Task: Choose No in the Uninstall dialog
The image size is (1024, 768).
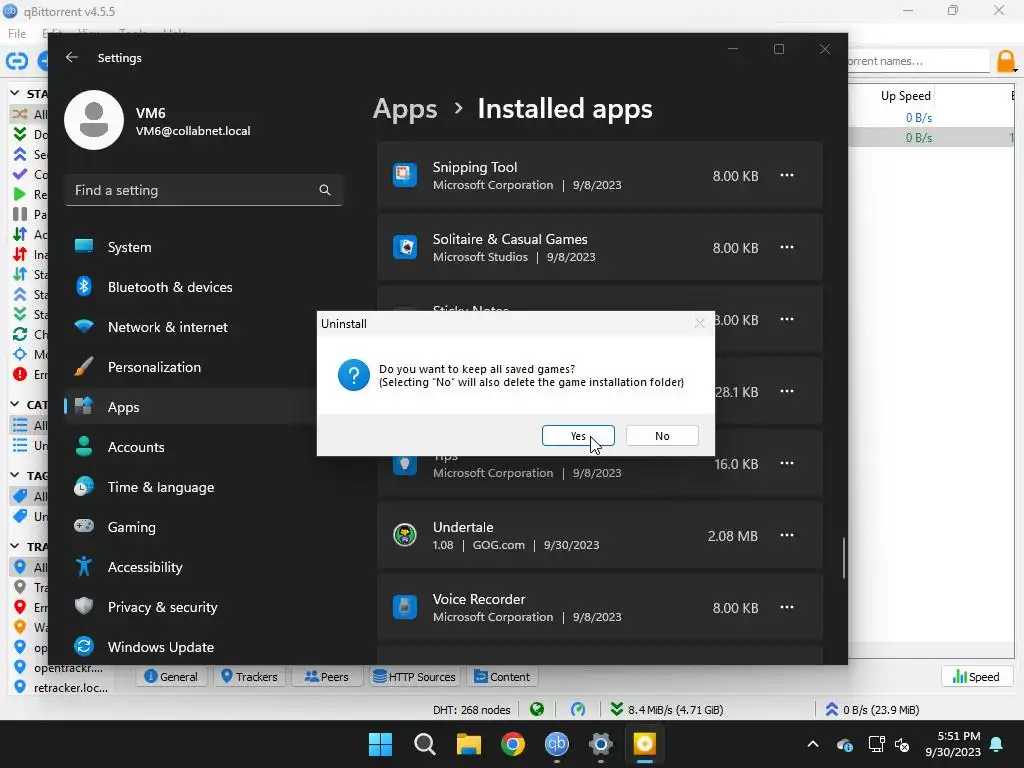Action: pos(662,436)
